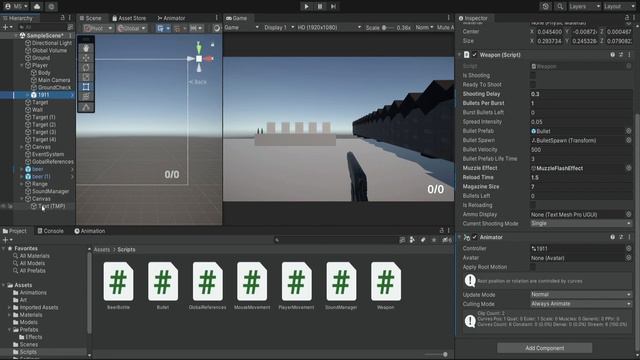
Task: Toggle the Apply Root Motion checkbox
Action: tap(533, 267)
